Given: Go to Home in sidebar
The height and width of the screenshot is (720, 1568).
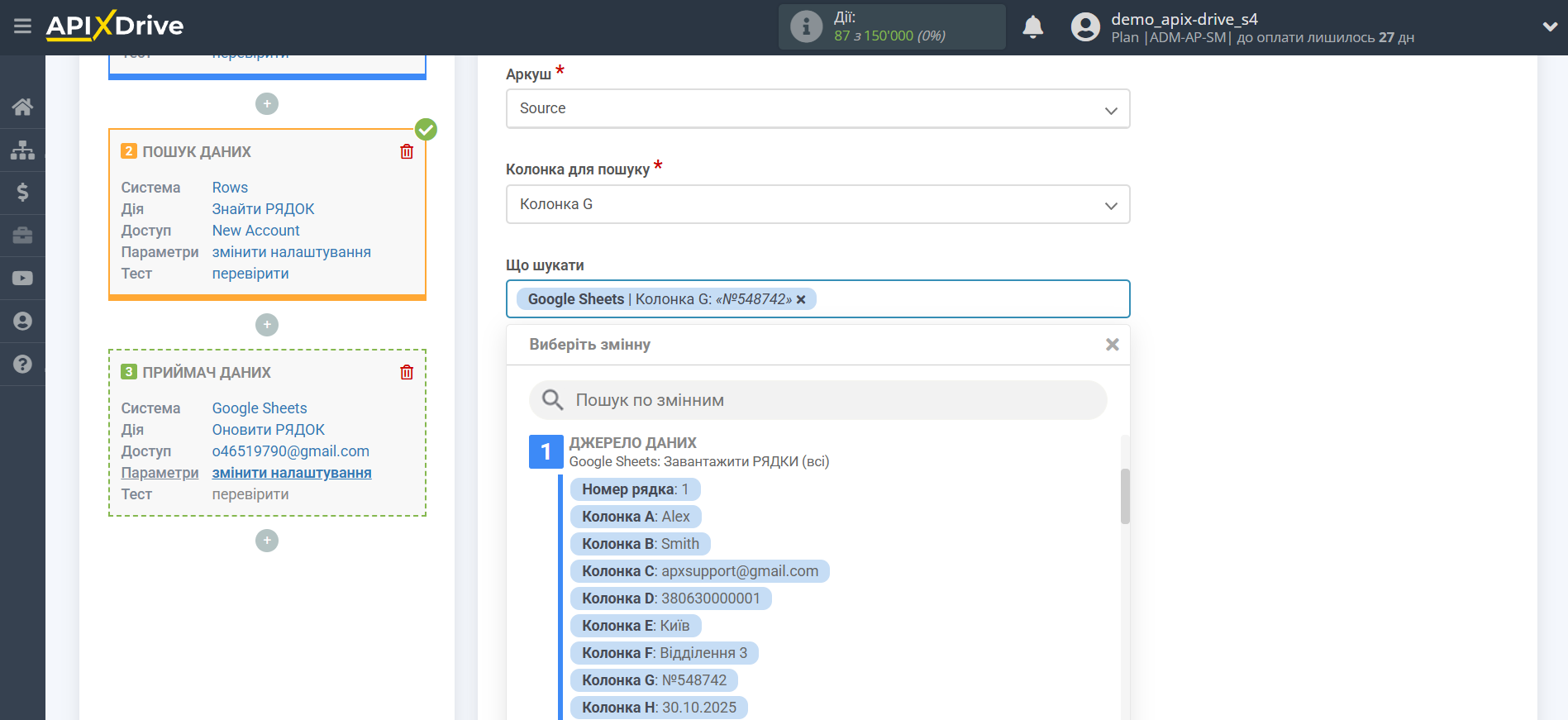Looking at the screenshot, I should tap(22, 107).
